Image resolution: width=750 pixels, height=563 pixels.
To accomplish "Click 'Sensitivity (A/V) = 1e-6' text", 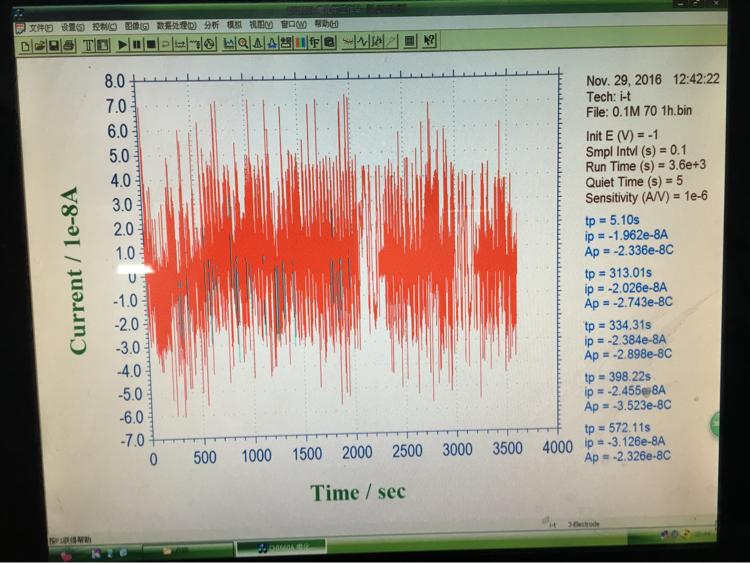I will tap(646, 197).
